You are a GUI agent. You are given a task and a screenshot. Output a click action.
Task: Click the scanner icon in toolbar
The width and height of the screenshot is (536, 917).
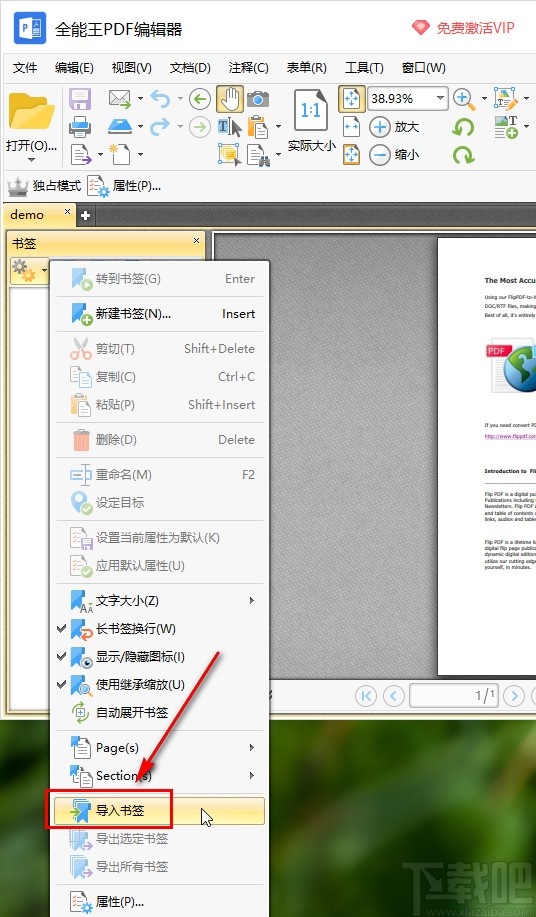click(x=119, y=126)
